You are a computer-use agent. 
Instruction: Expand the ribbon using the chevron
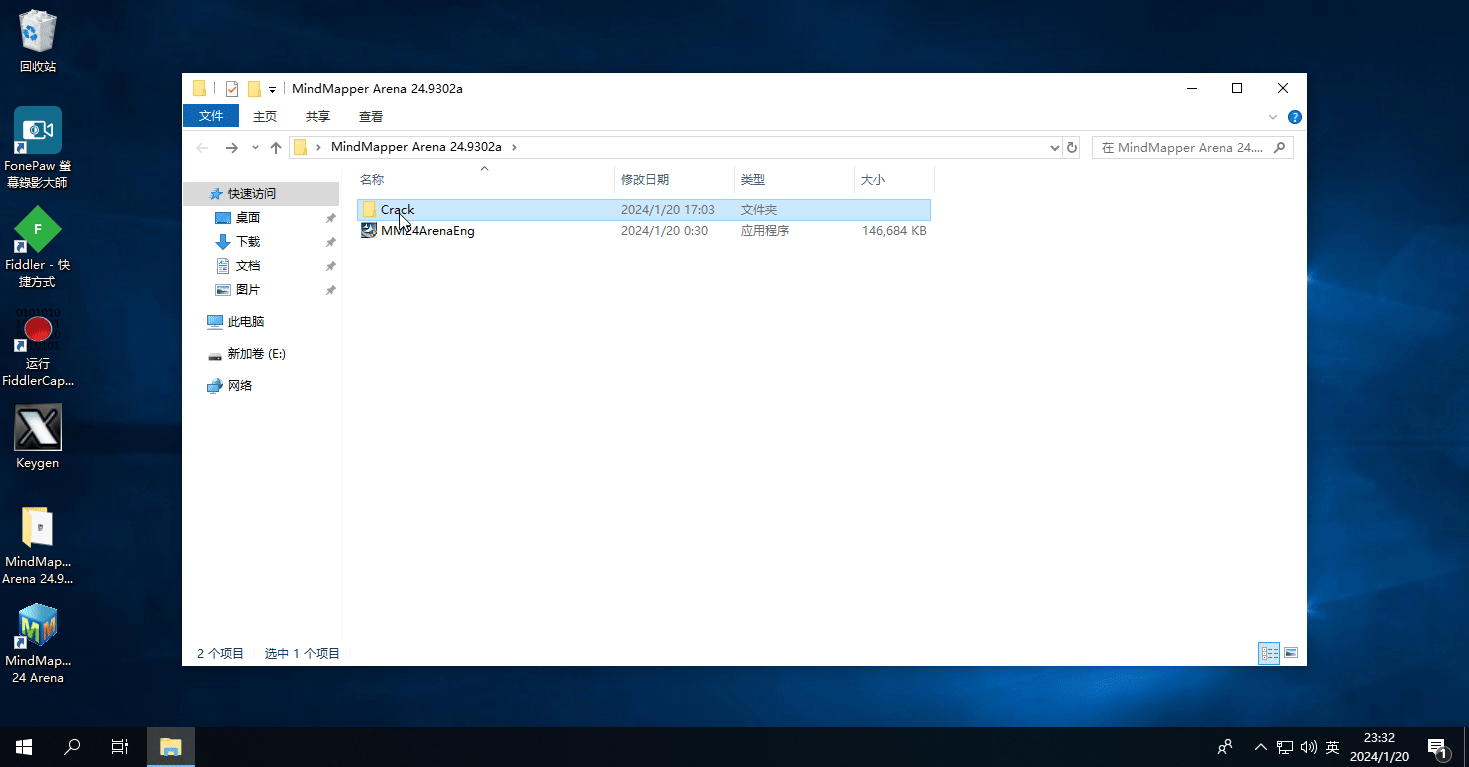1273,117
